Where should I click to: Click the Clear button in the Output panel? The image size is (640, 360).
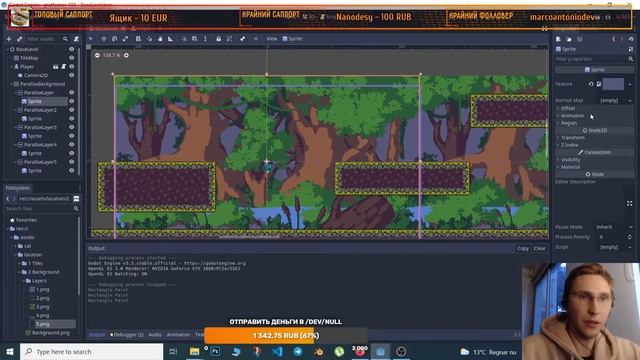pos(540,249)
